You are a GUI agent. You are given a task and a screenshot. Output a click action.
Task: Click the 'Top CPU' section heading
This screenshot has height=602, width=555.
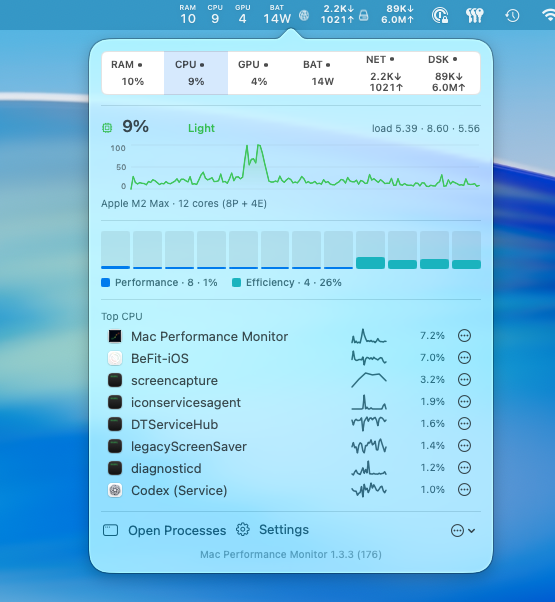122,316
